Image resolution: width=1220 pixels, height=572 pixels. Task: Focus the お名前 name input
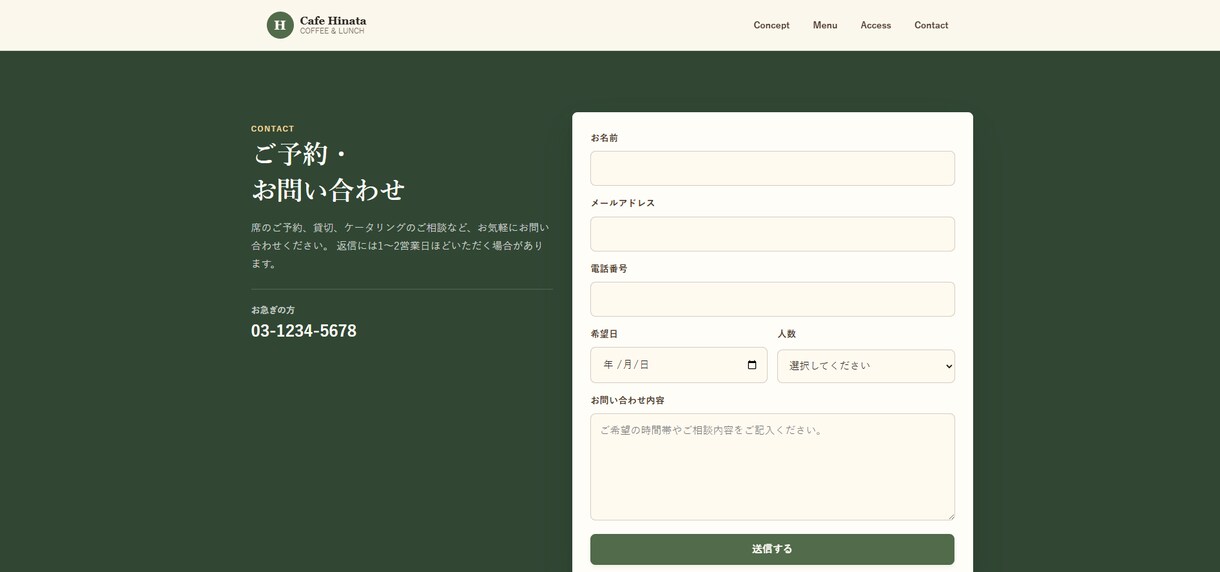[772, 168]
